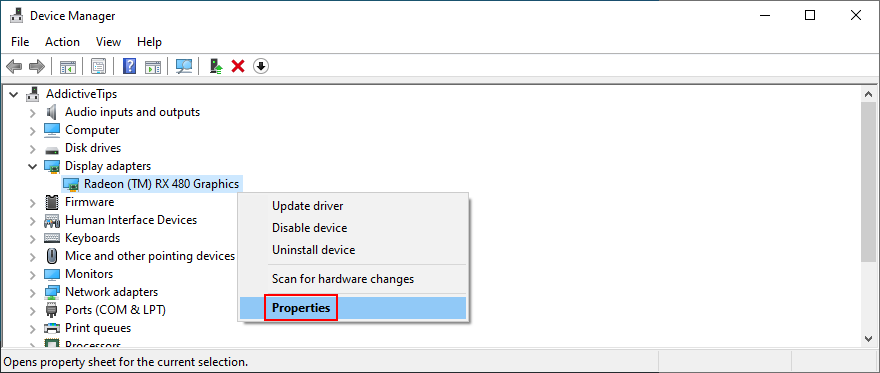Image resolution: width=880 pixels, height=373 pixels.
Task: Select the Radeon (TM) RX 480 Graphics device
Action: pos(162,184)
